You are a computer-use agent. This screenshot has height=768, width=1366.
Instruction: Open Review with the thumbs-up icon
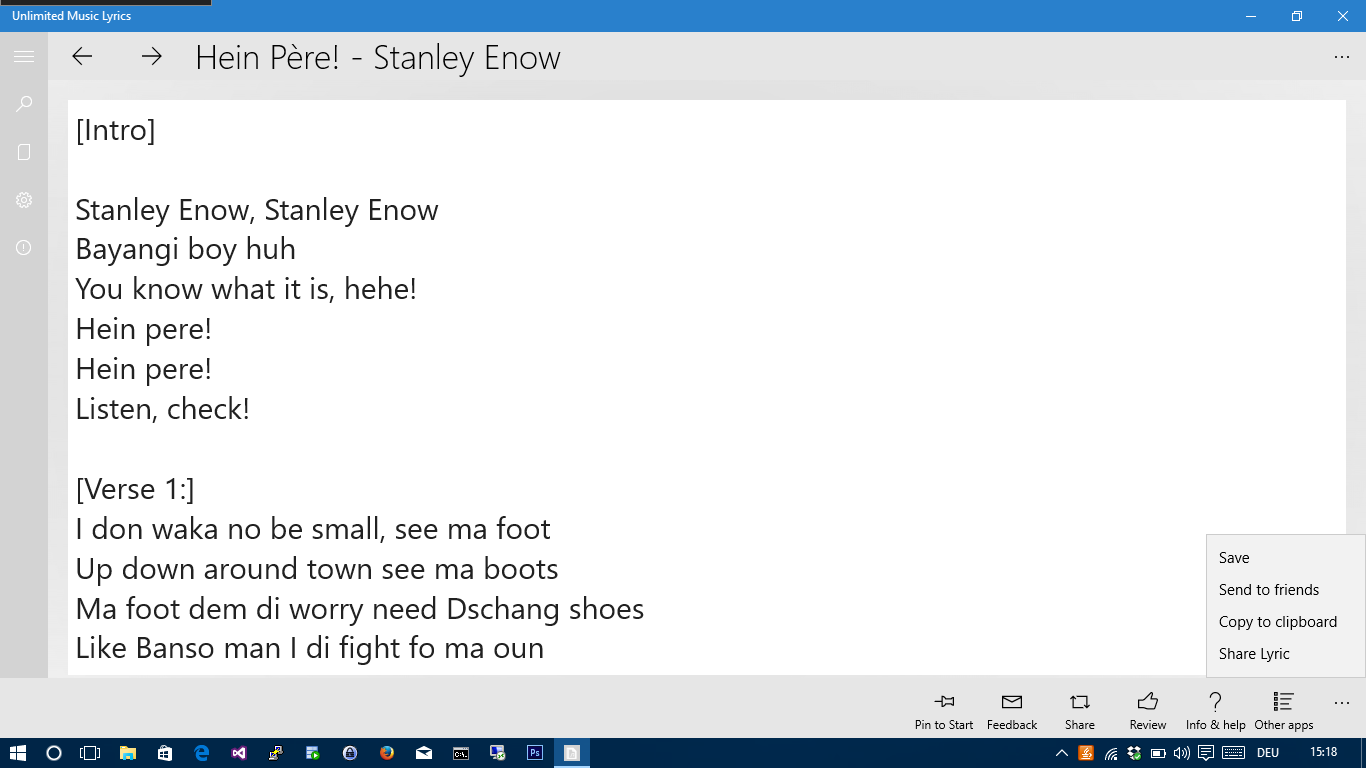1147,708
